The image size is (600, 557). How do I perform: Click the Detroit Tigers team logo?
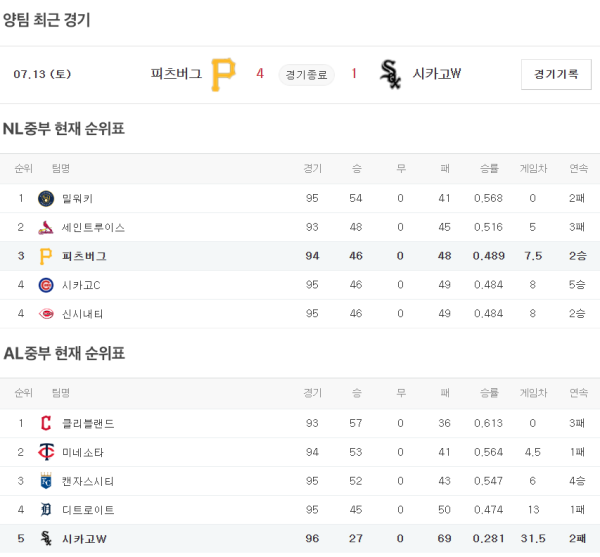point(46,510)
